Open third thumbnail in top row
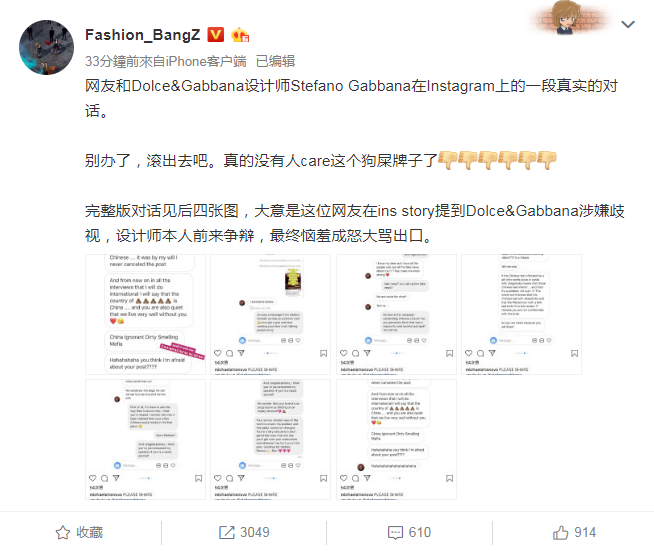The width and height of the screenshot is (654, 551). (x=396, y=314)
